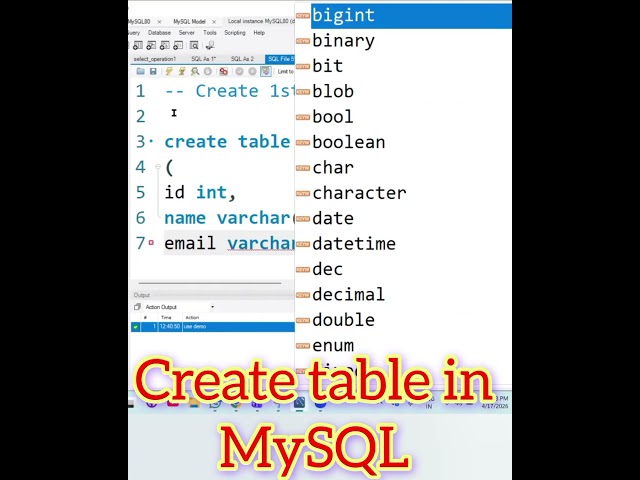Click the date and time in the taskbar
The image size is (640, 480).
495,402
